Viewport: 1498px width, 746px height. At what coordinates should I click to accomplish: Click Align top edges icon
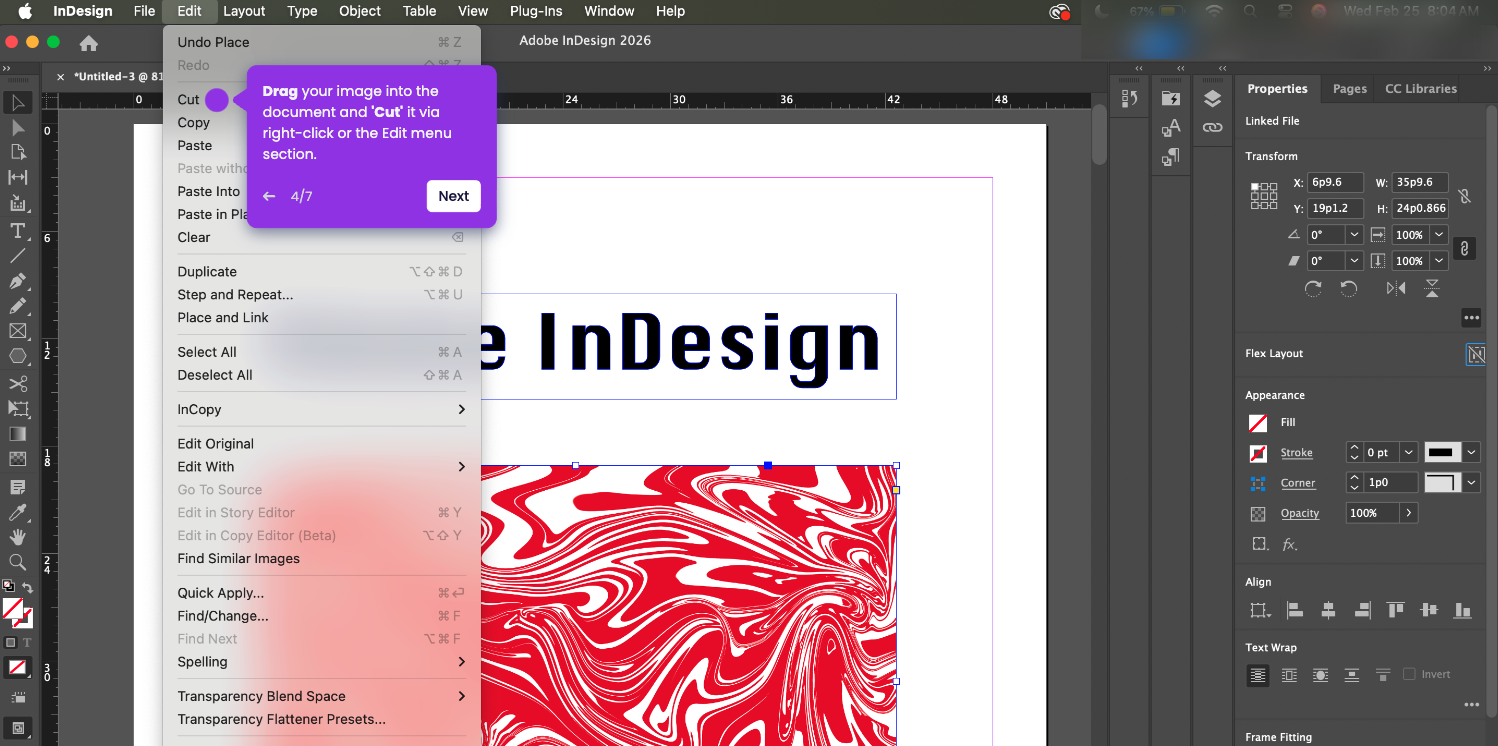[1395, 610]
